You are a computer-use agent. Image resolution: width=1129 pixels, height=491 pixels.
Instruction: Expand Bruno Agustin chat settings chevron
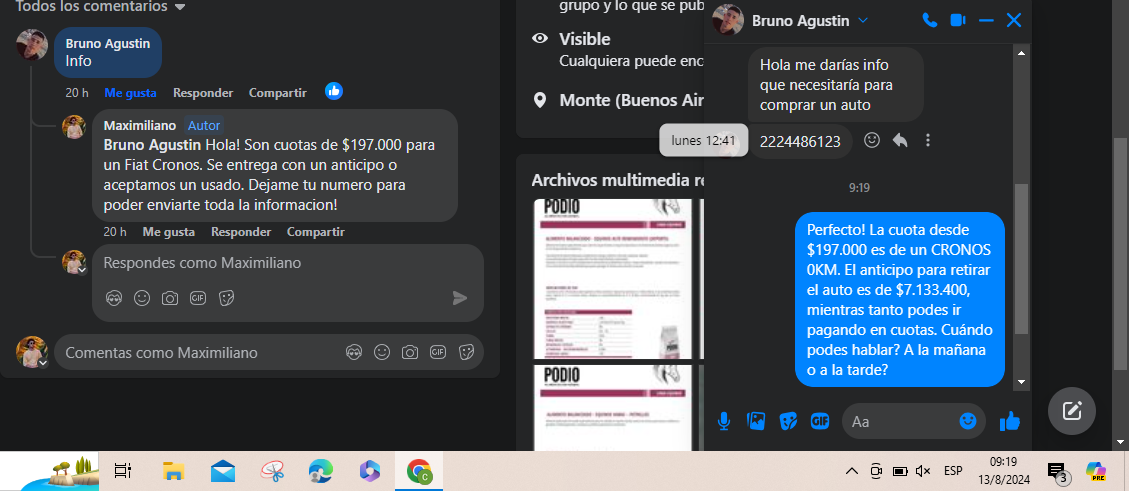[x=863, y=20]
